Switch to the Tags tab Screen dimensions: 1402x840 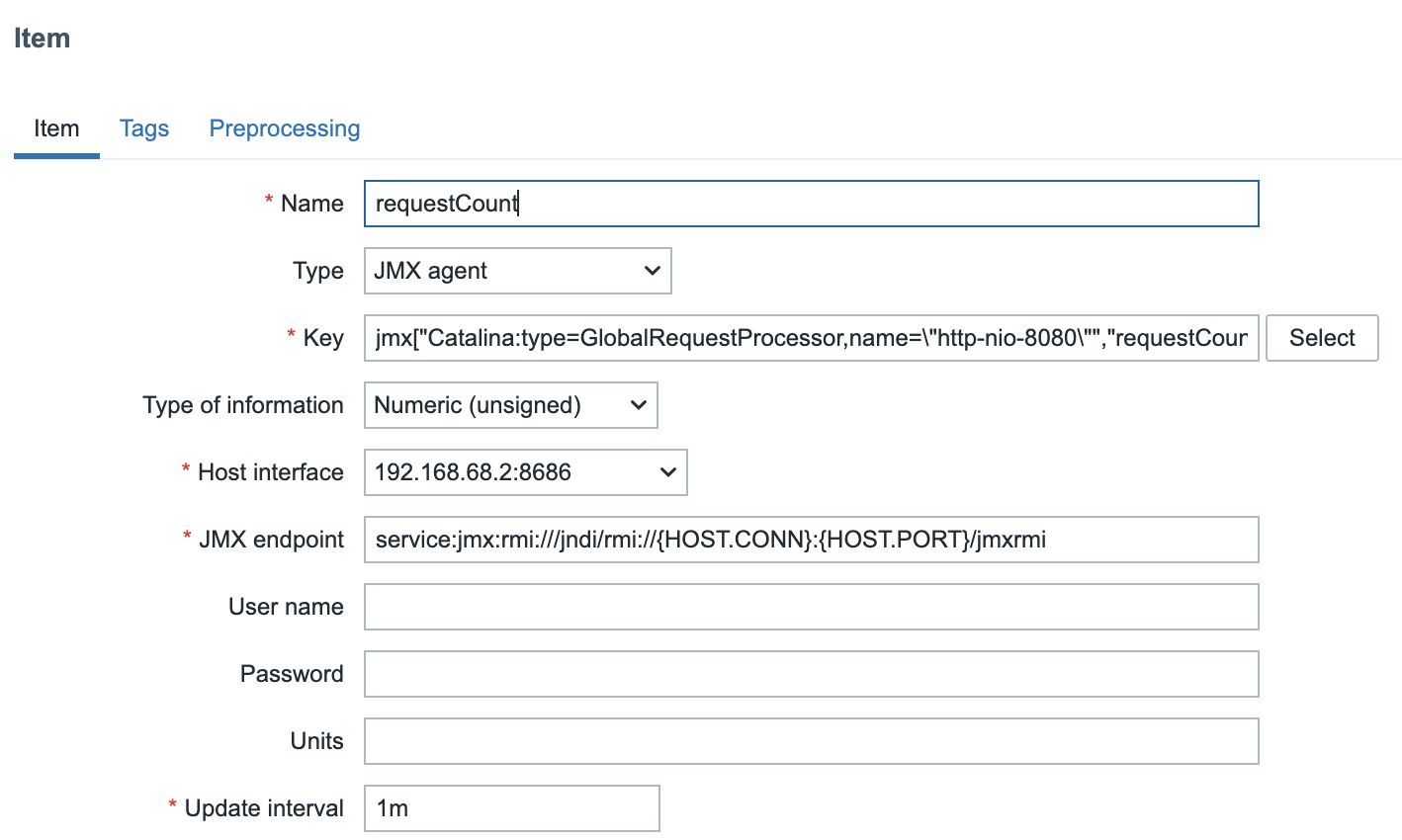tap(144, 128)
